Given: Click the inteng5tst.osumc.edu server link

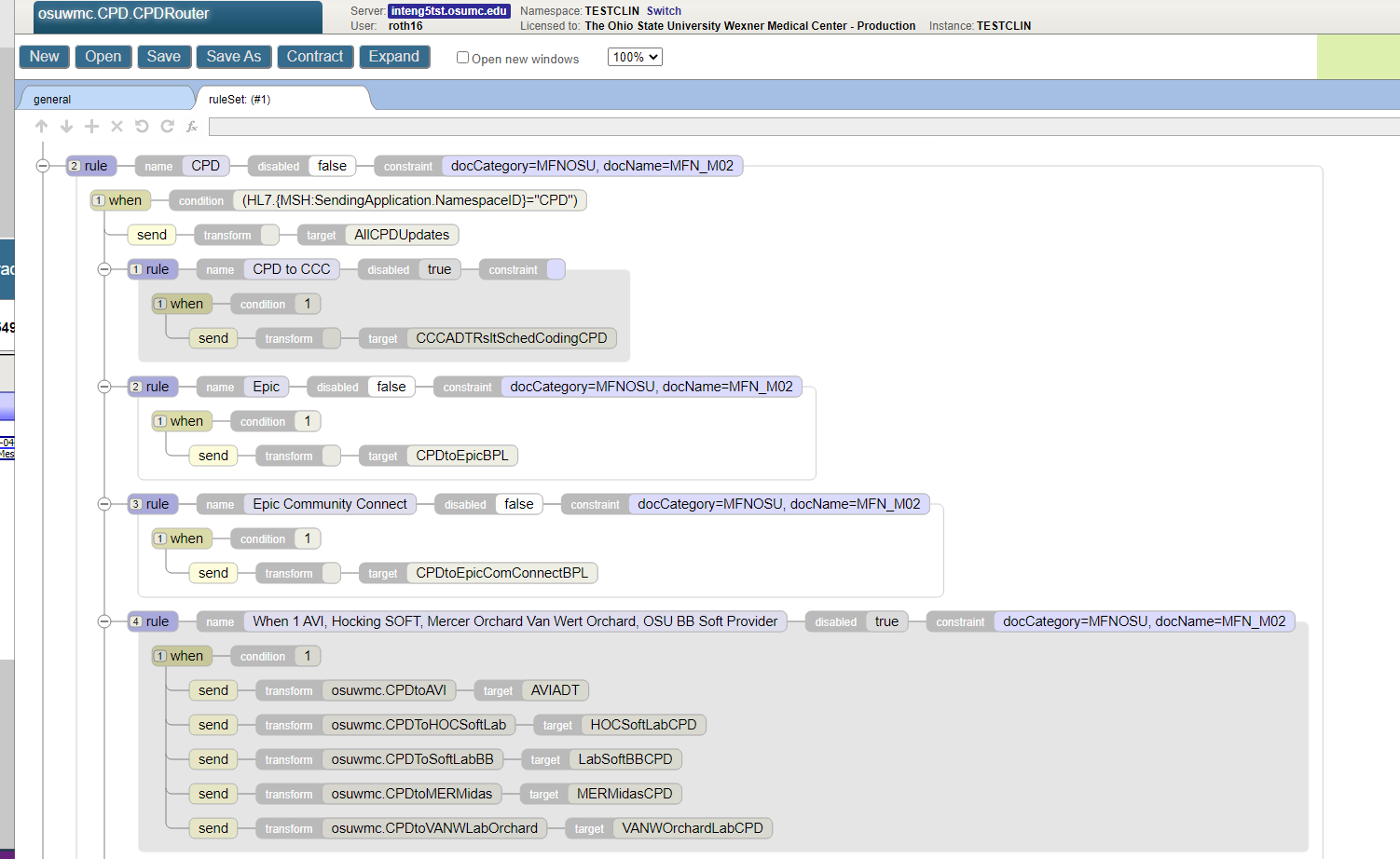Looking at the screenshot, I should 448,11.
